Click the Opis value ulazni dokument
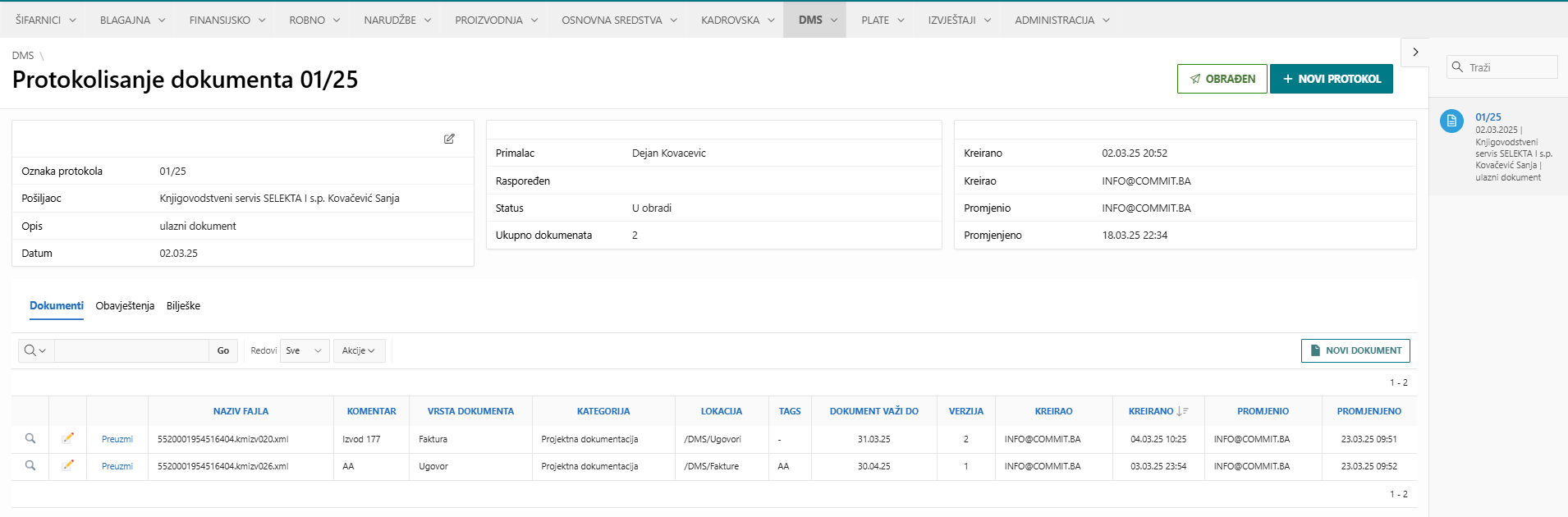This screenshot has width=1568, height=517. (x=198, y=226)
